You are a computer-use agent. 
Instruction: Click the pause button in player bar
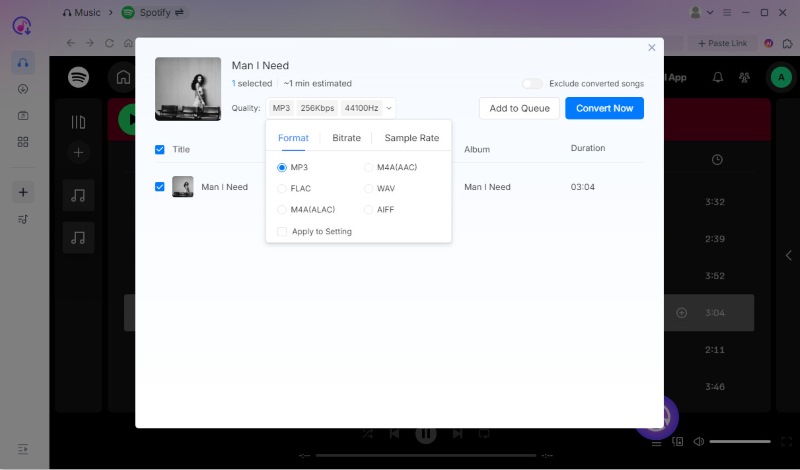(425, 434)
